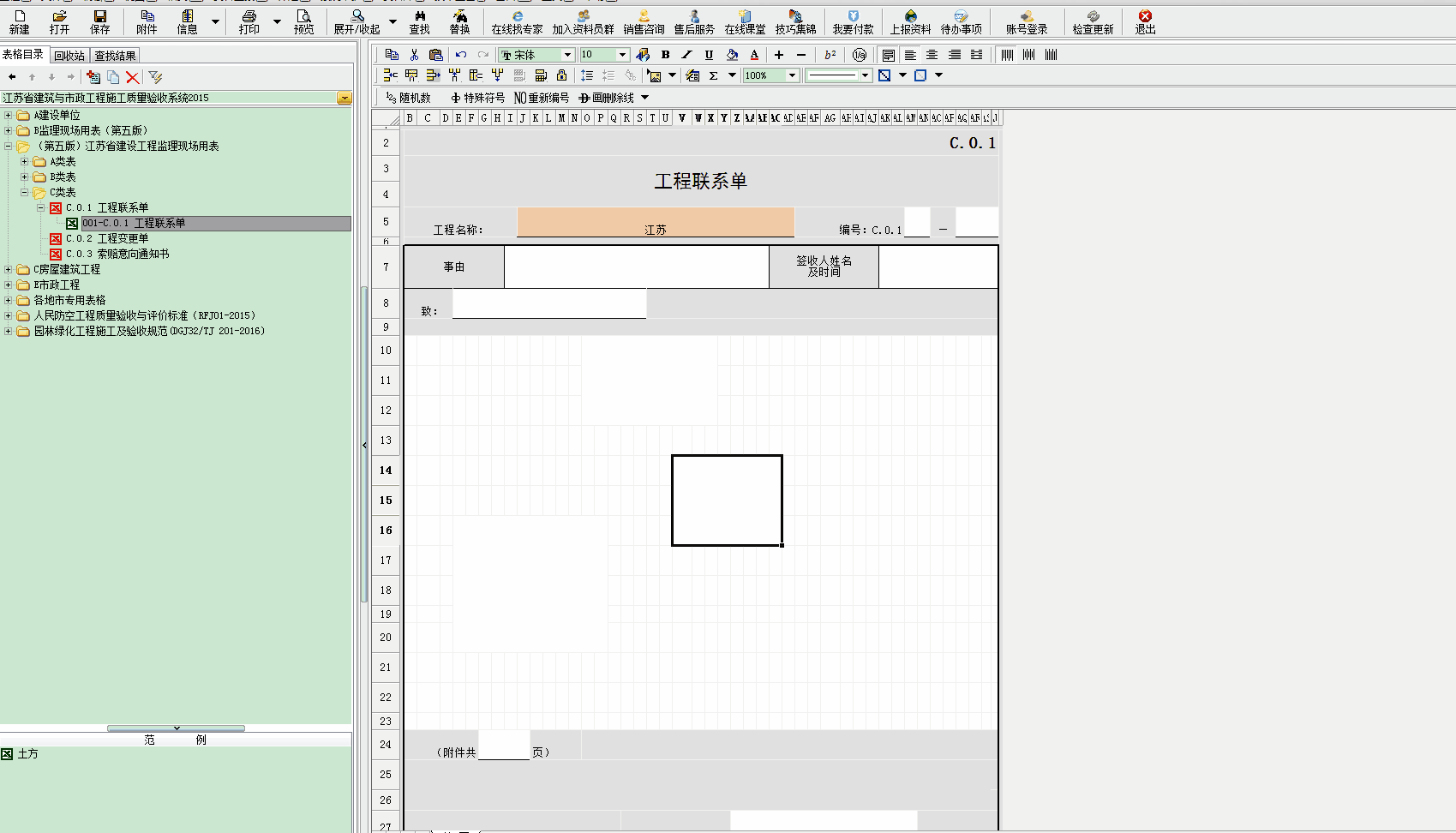
Task: Click the fill color paint bucket icon
Action: (x=732, y=55)
